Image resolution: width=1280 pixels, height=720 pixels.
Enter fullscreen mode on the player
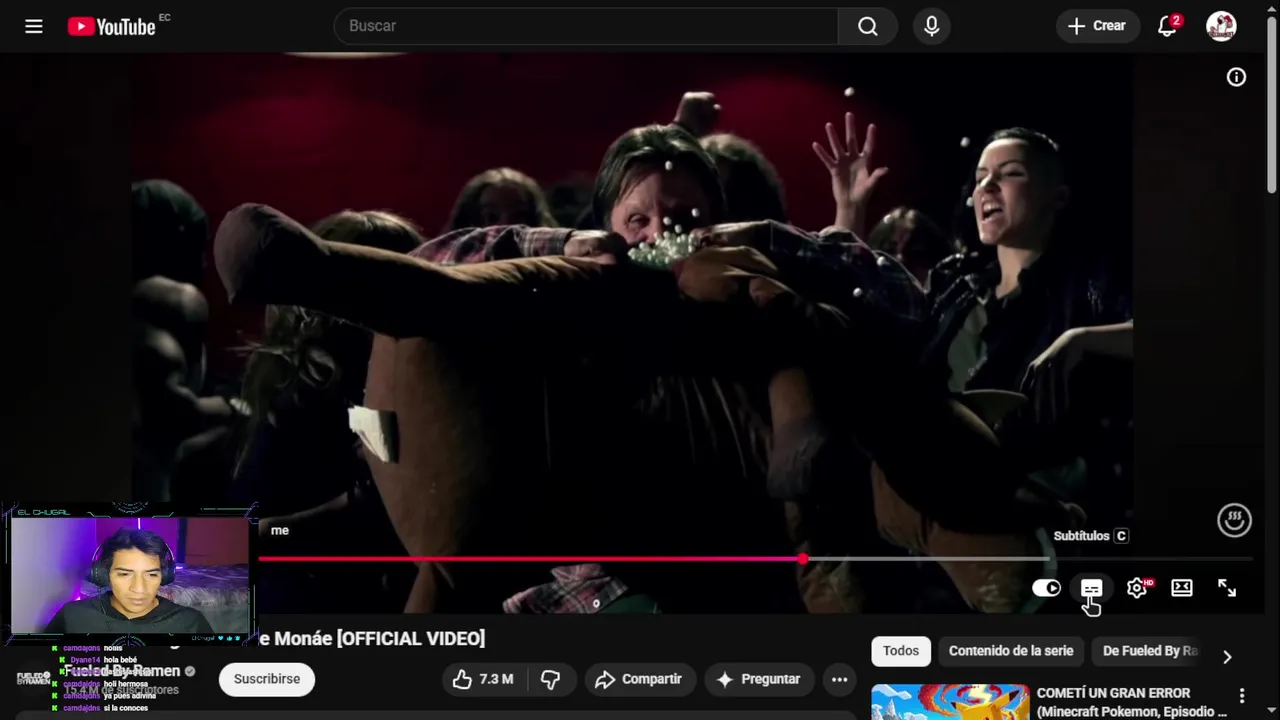click(x=1227, y=588)
